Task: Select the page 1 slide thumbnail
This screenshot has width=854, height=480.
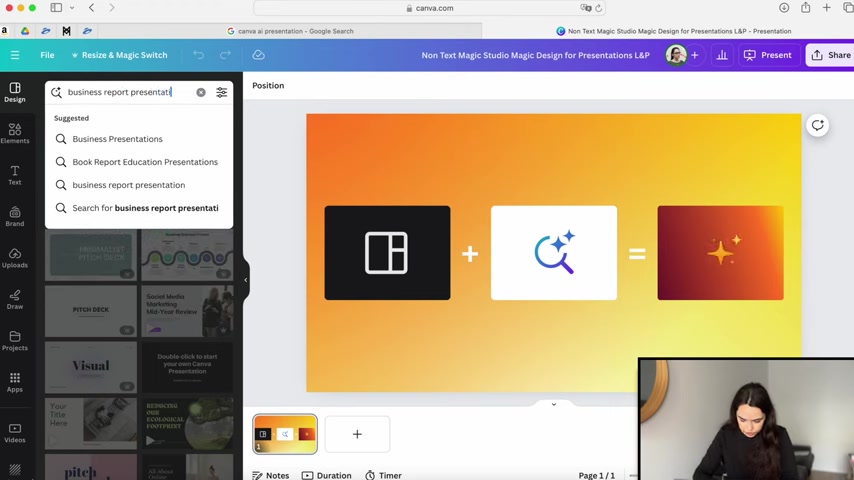Action: point(285,434)
